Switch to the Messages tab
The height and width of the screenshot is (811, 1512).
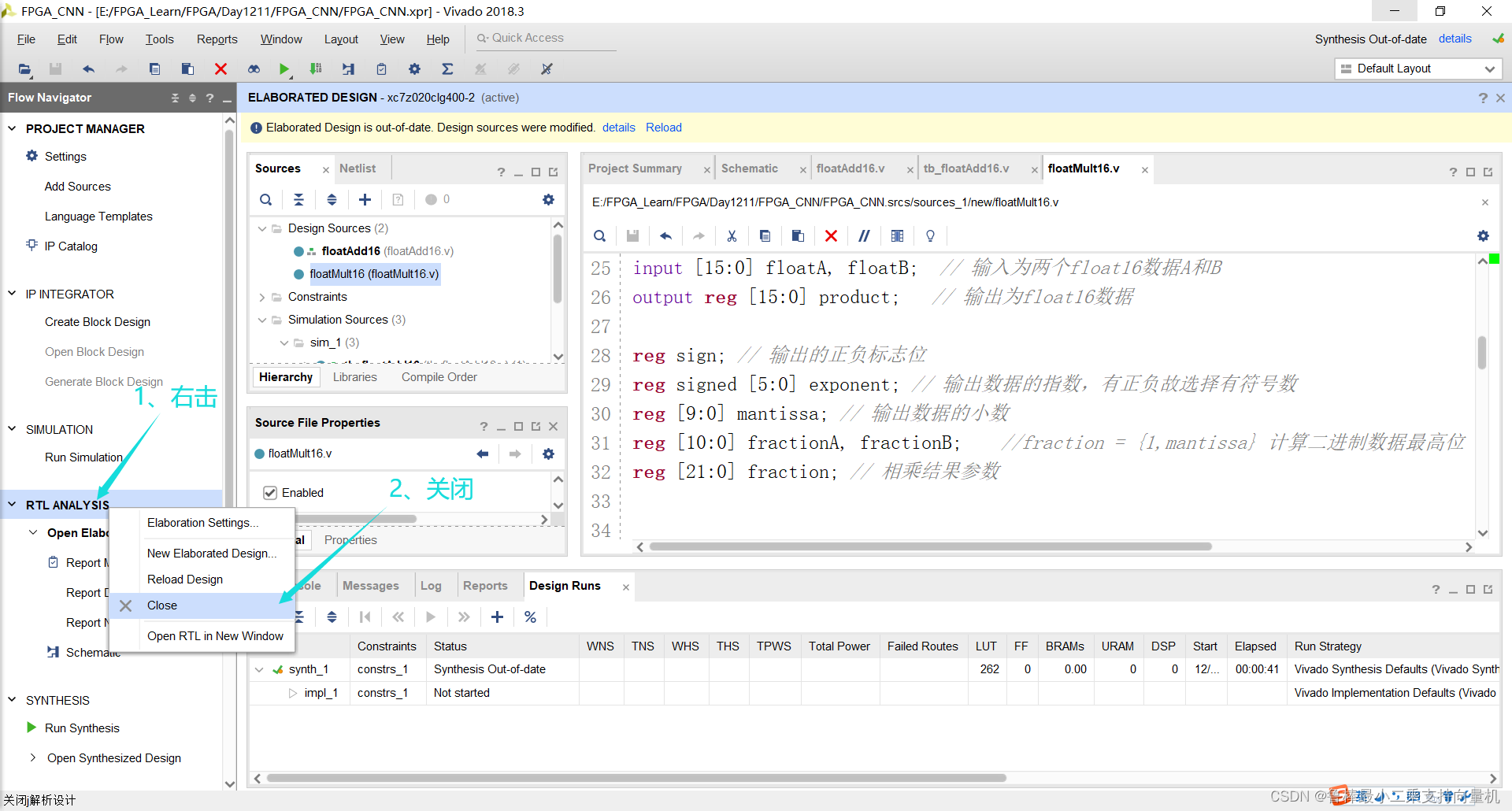[370, 586]
